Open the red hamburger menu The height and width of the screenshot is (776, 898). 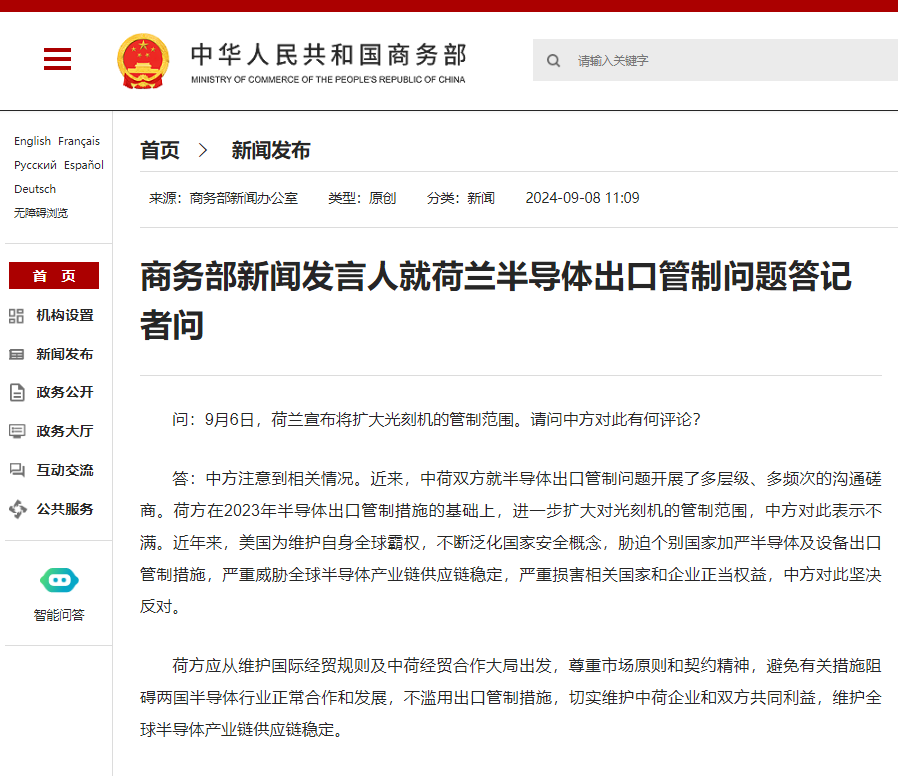[57, 59]
